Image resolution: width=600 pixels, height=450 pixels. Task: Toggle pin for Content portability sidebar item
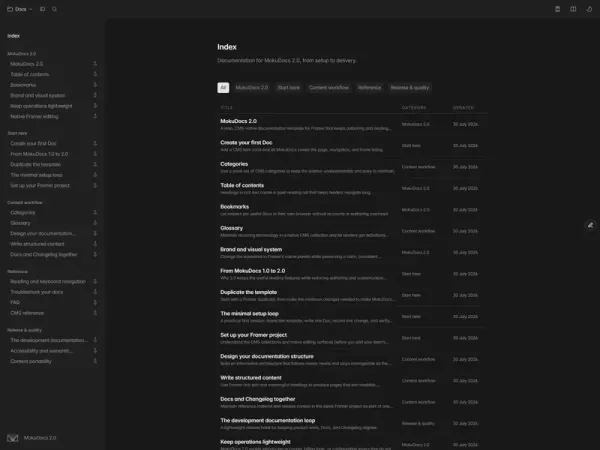pos(95,361)
